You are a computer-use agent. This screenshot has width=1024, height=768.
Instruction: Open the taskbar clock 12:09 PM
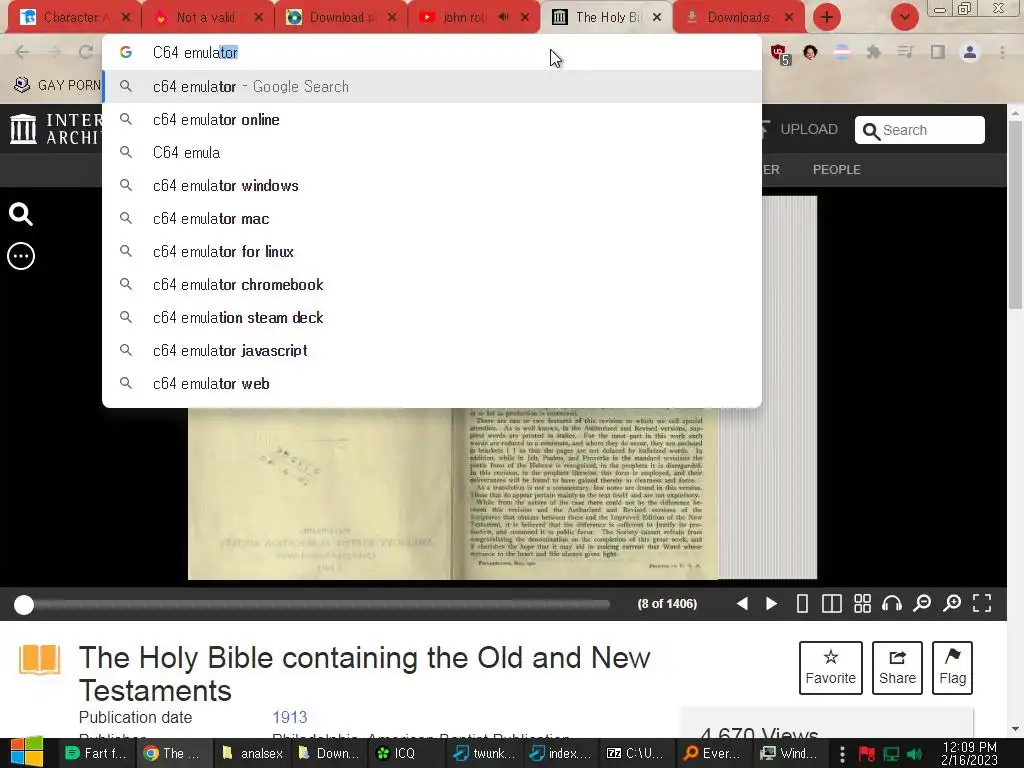click(969, 753)
